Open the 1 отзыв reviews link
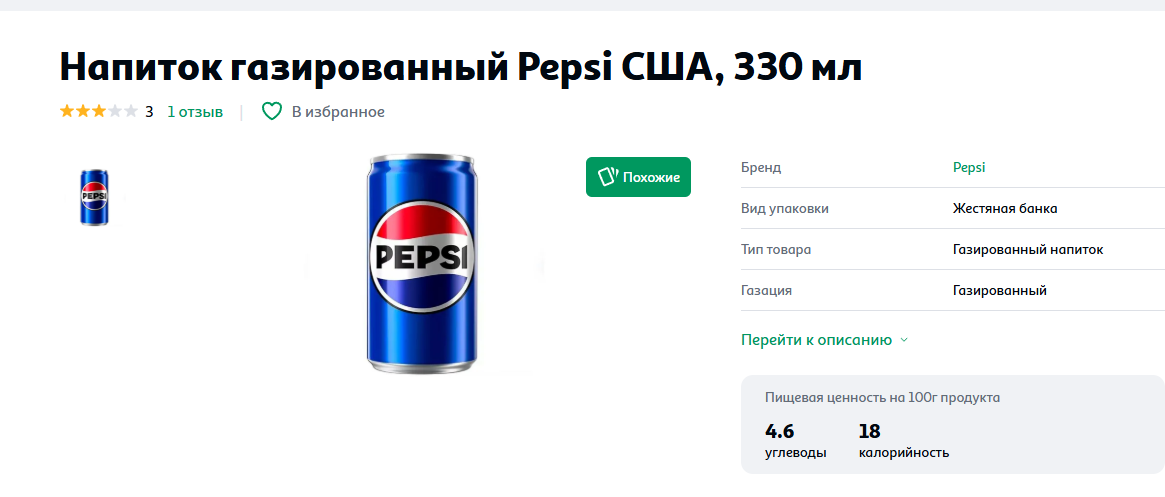Screen dimensions: 1165x497 [195, 111]
